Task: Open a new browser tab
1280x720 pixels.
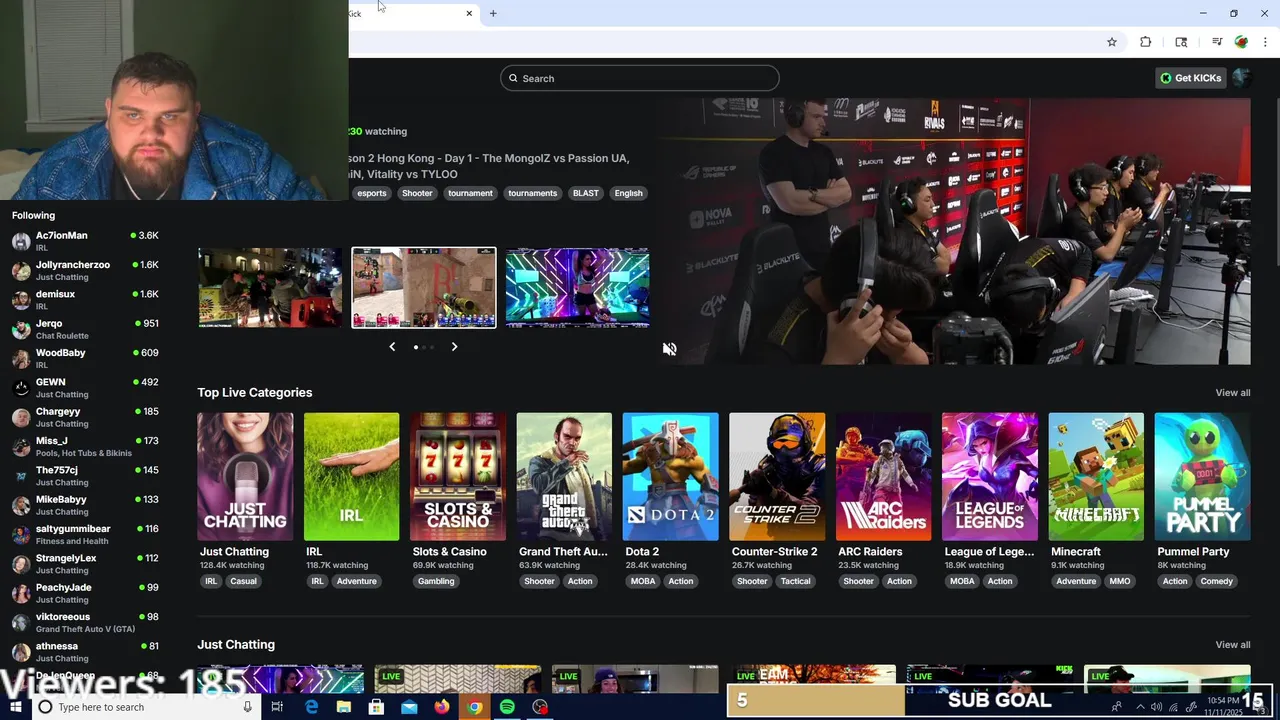Action: coord(493,13)
